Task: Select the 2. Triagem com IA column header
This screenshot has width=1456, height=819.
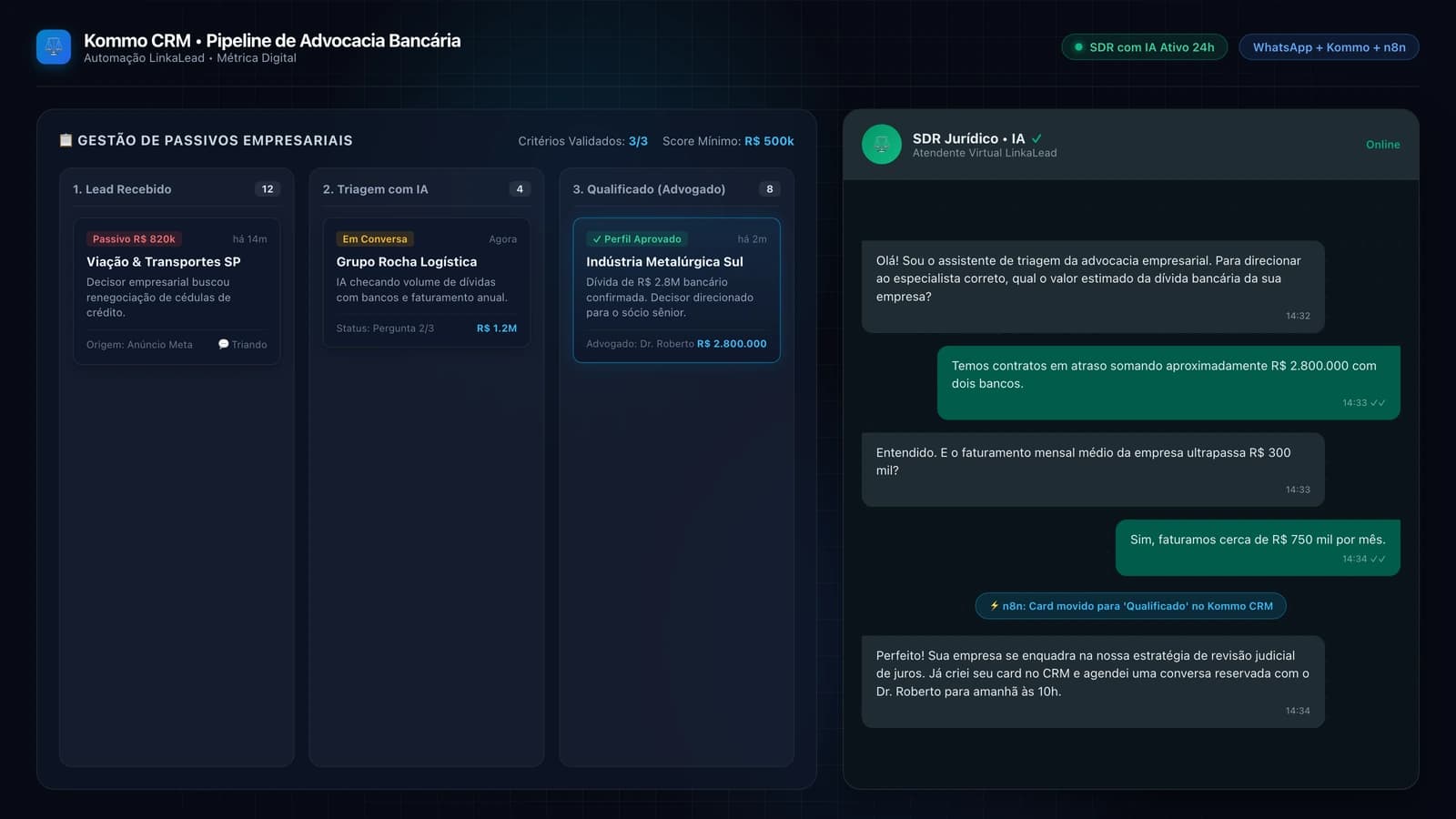Action: coord(427,189)
